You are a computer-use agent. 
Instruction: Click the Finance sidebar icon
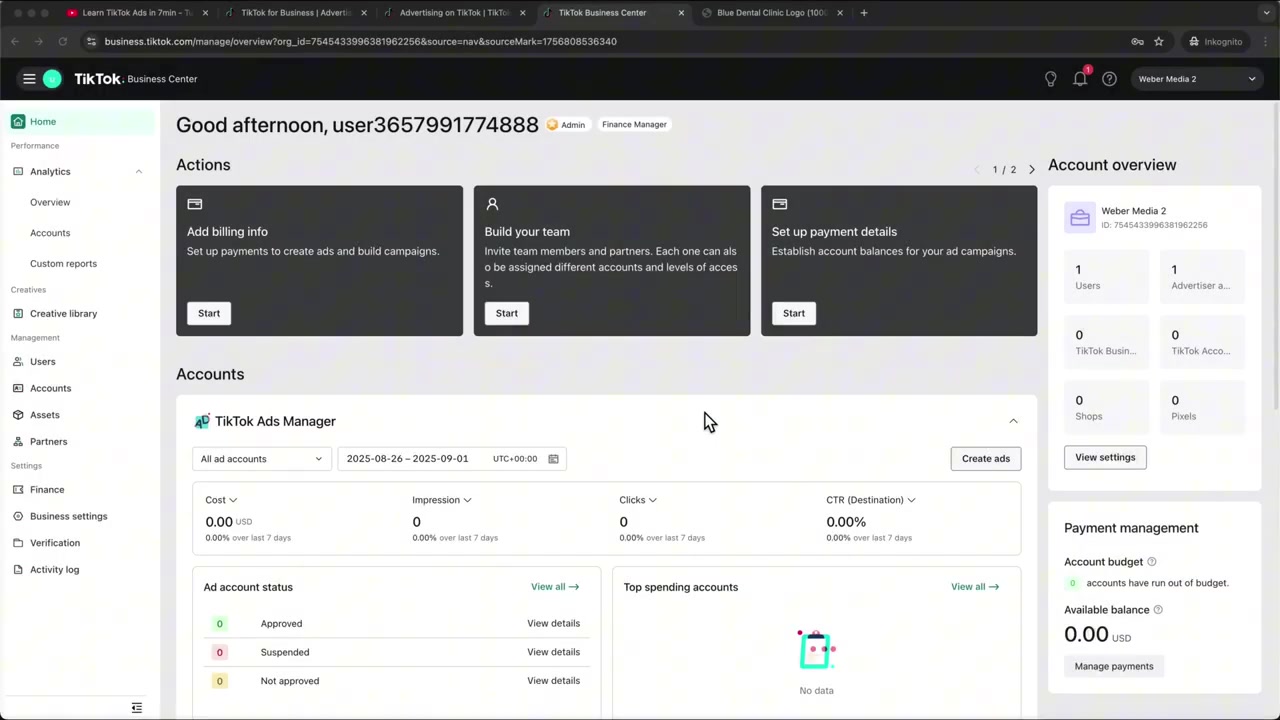(x=18, y=490)
